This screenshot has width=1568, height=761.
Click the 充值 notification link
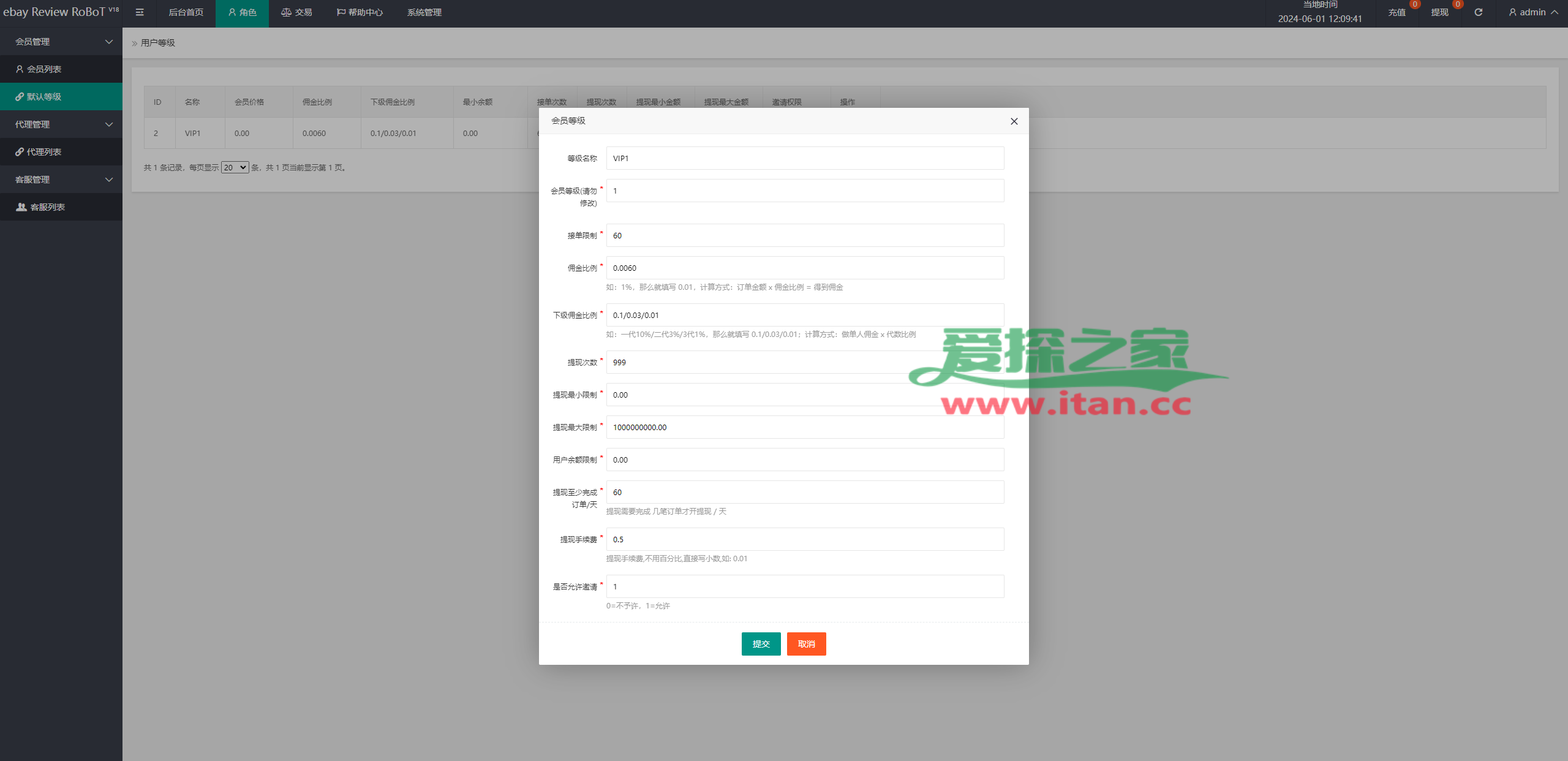(x=1396, y=12)
